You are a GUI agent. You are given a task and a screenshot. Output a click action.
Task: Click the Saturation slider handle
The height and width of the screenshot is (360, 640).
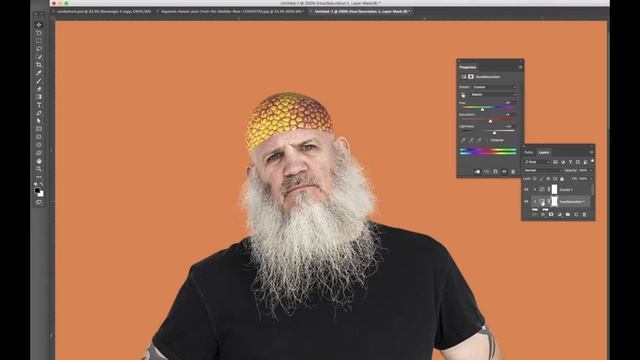(490, 121)
